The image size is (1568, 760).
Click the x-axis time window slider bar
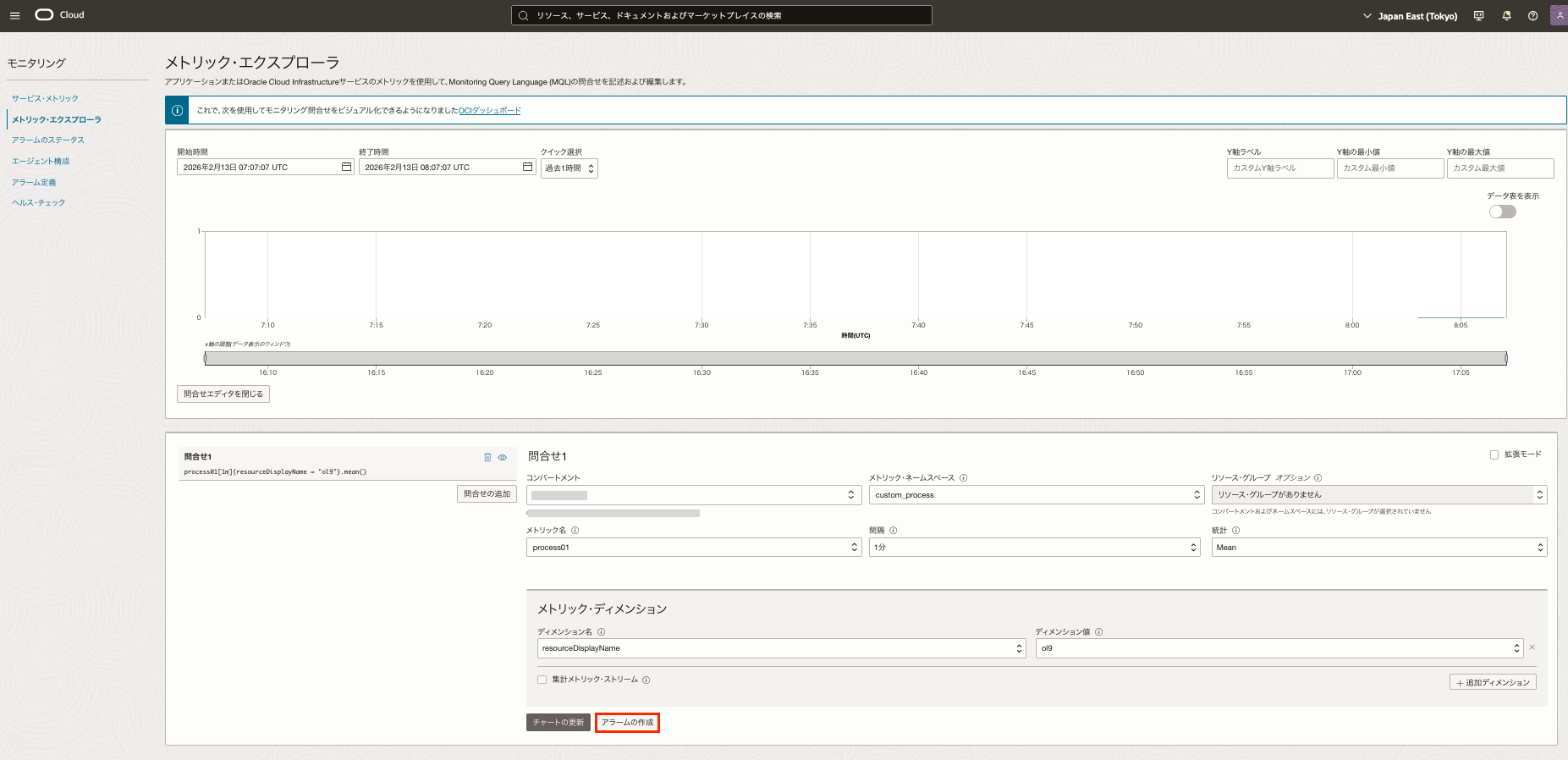coord(856,358)
